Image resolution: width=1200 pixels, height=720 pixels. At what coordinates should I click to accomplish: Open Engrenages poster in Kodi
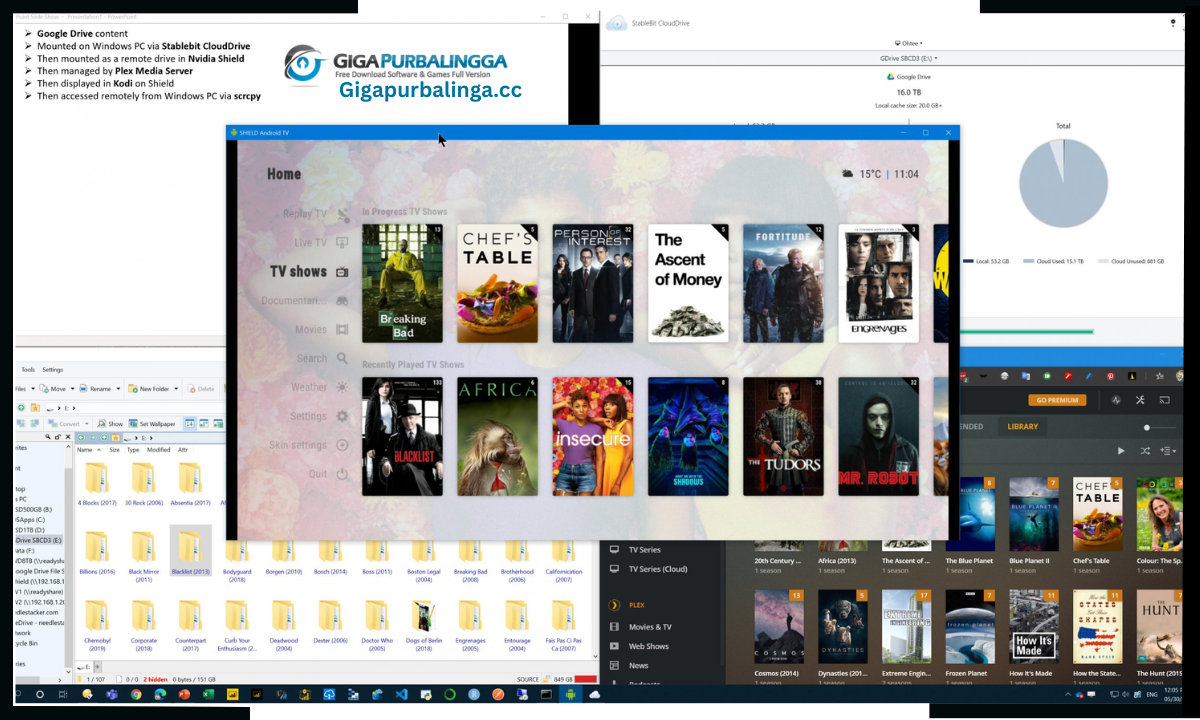click(878, 284)
